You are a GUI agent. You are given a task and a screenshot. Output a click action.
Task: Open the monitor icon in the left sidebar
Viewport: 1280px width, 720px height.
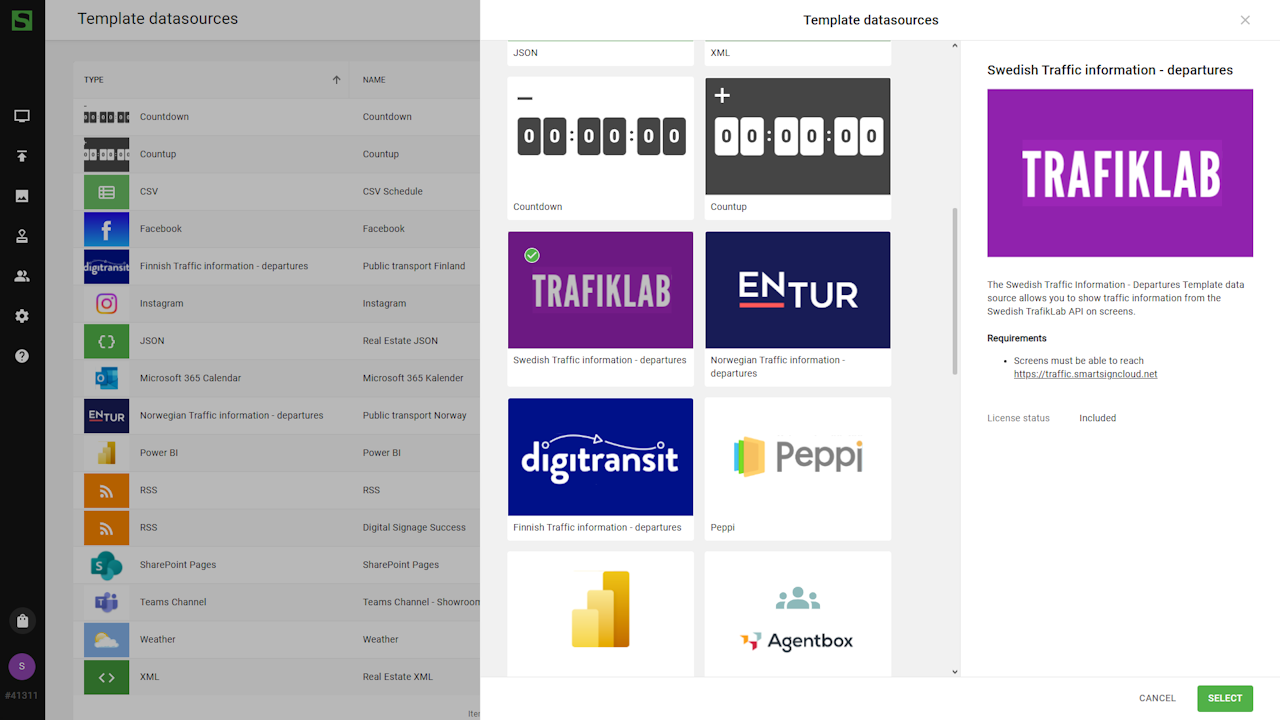click(22, 116)
